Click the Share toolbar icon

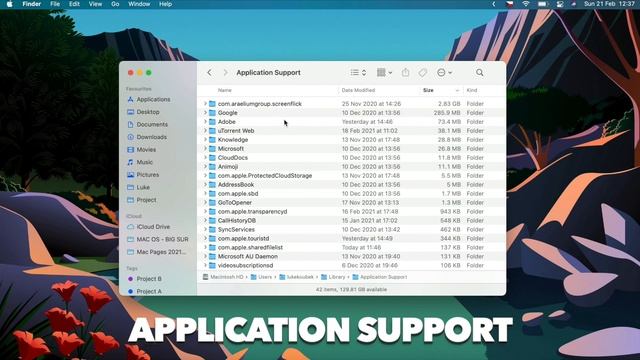pyautogui.click(x=405, y=73)
